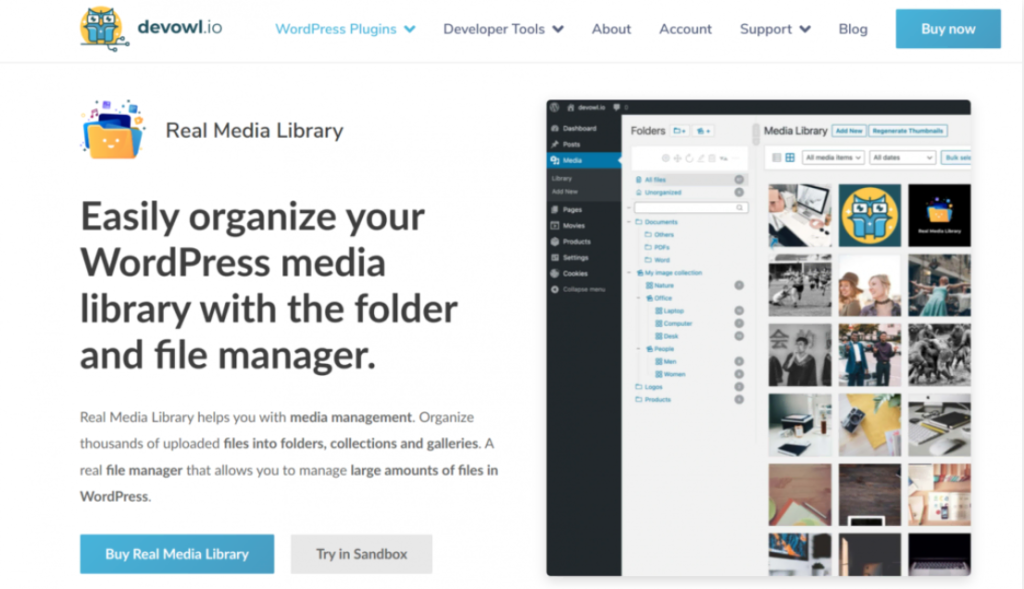
Task: Collapse the Documents folder tree
Action: coord(630,222)
